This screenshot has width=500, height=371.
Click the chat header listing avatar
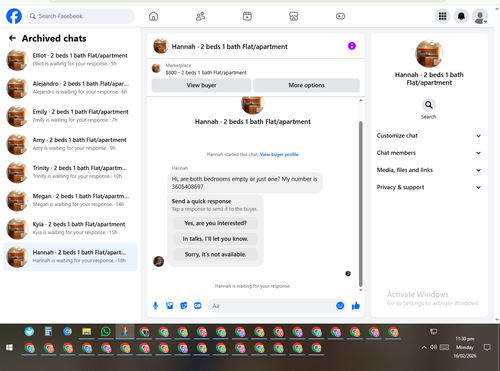(160, 46)
